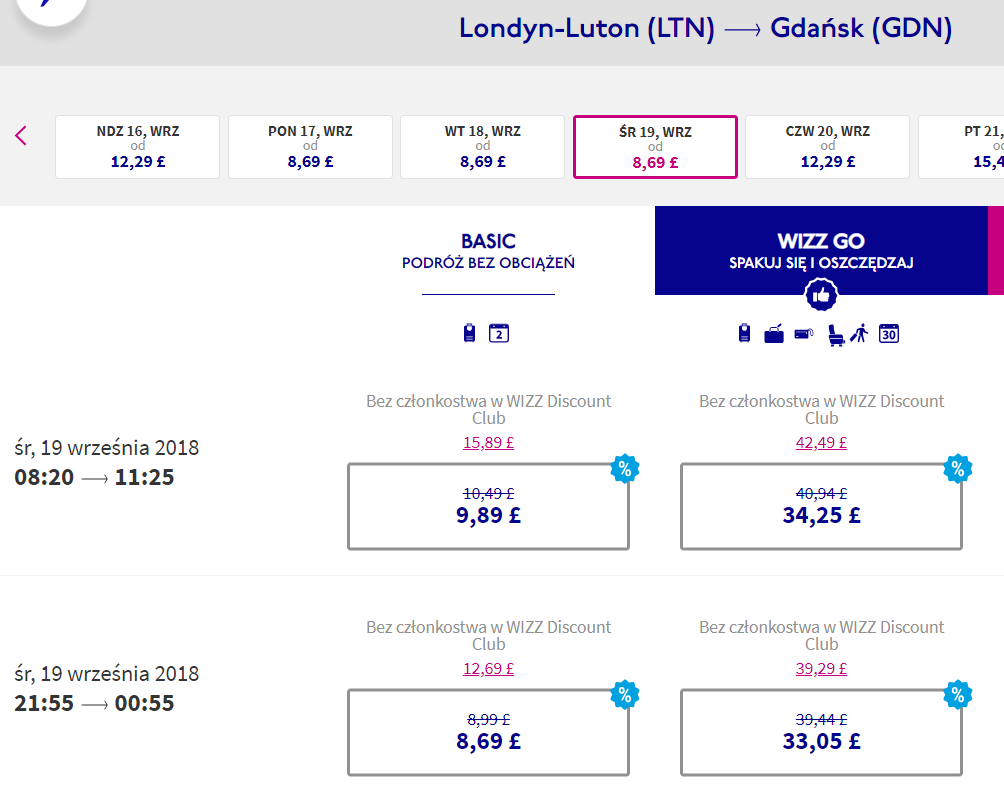Choose WIZZ GO fare 34,25 £ for 08:20 flight
1004x789 pixels.
pos(822,507)
